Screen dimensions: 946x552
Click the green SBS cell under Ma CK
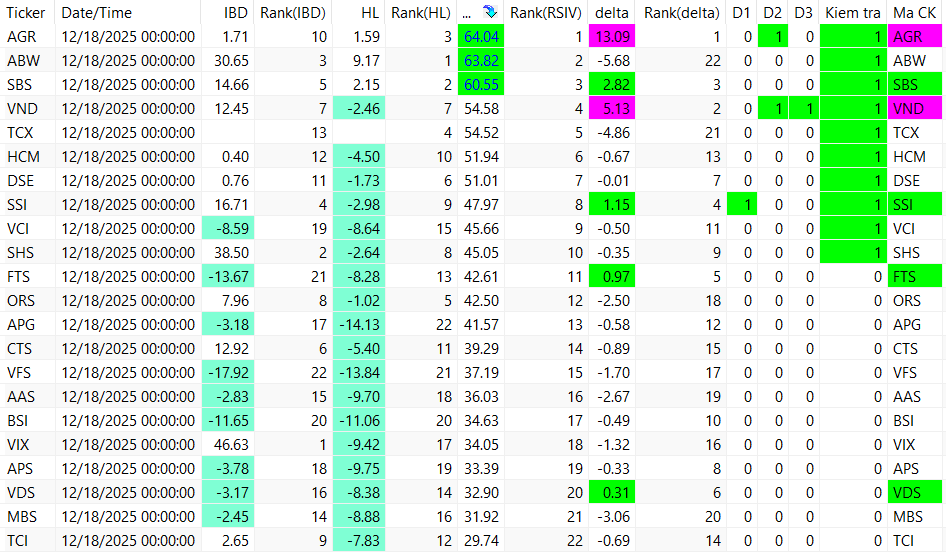[x=915, y=85]
